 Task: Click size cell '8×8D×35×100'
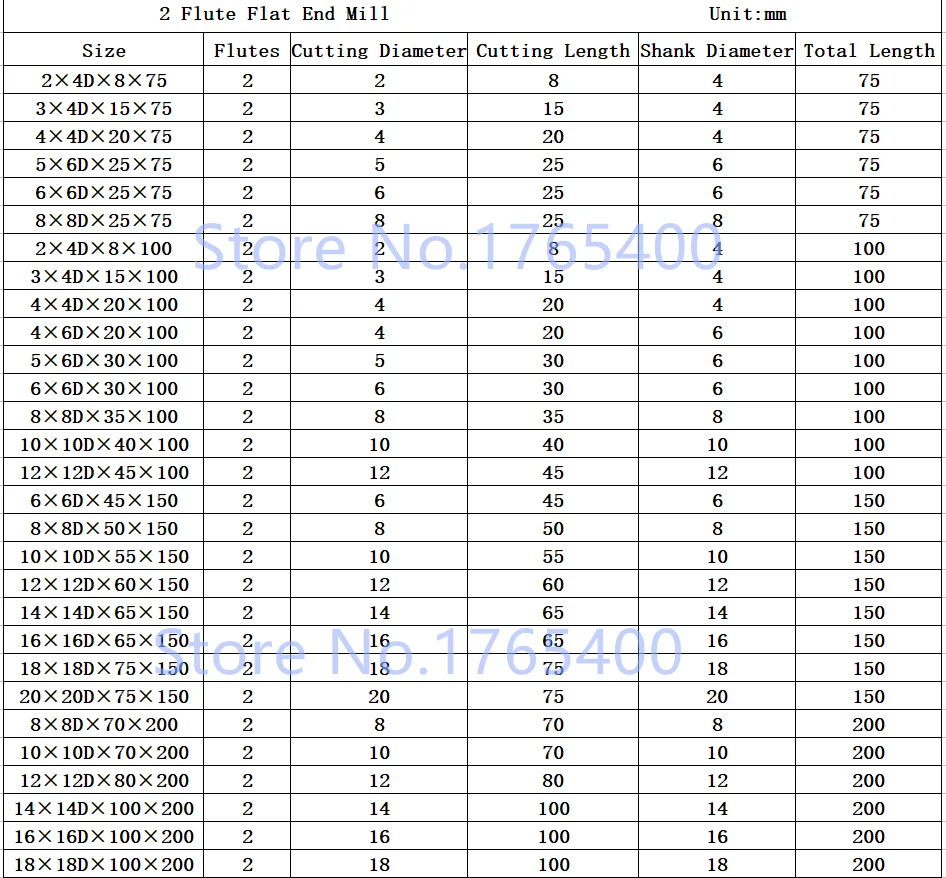[x=104, y=416]
